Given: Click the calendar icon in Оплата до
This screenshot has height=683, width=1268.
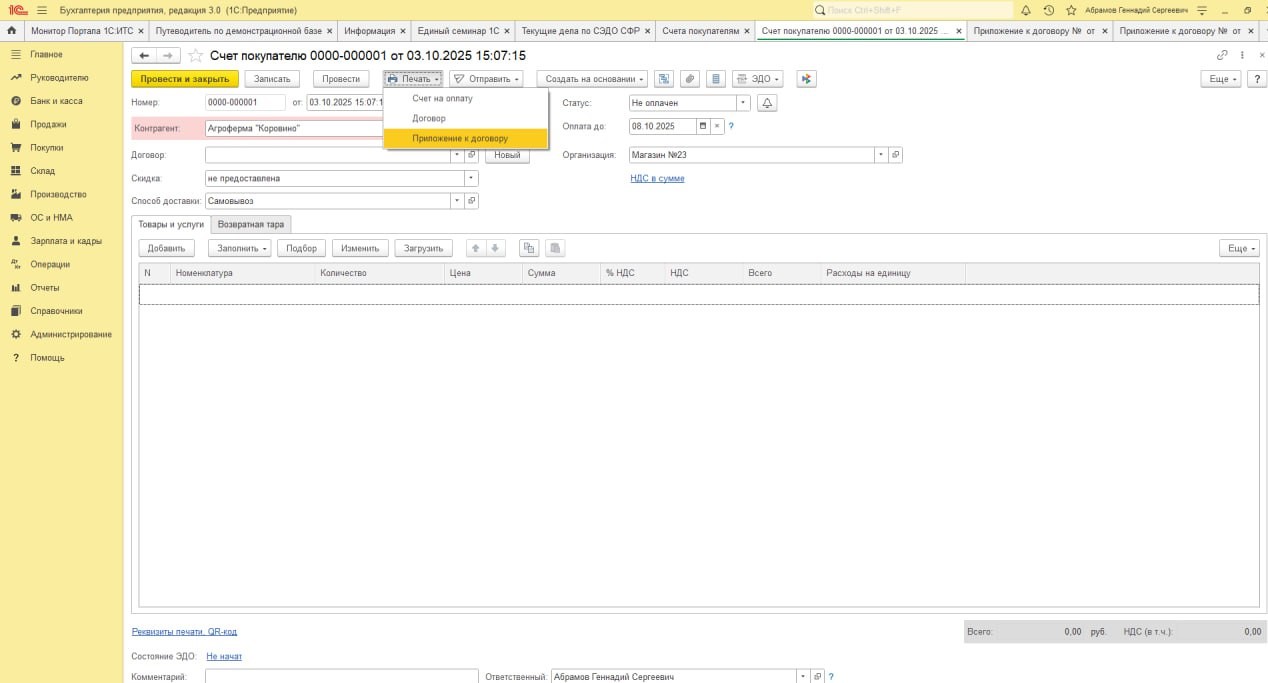Looking at the screenshot, I should pos(703,126).
